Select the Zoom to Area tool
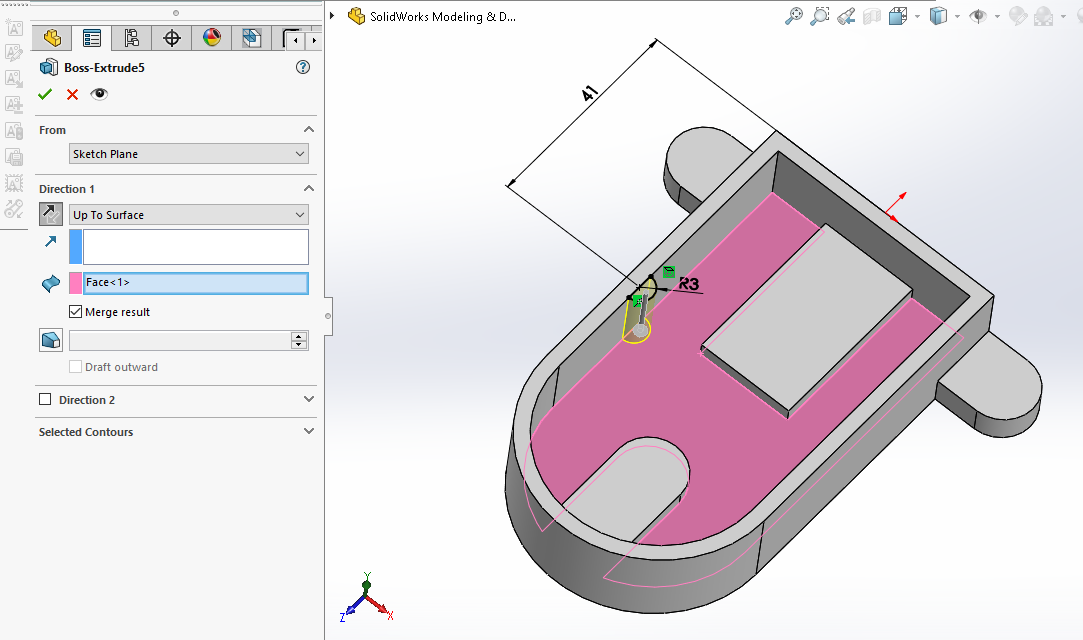 (820, 16)
